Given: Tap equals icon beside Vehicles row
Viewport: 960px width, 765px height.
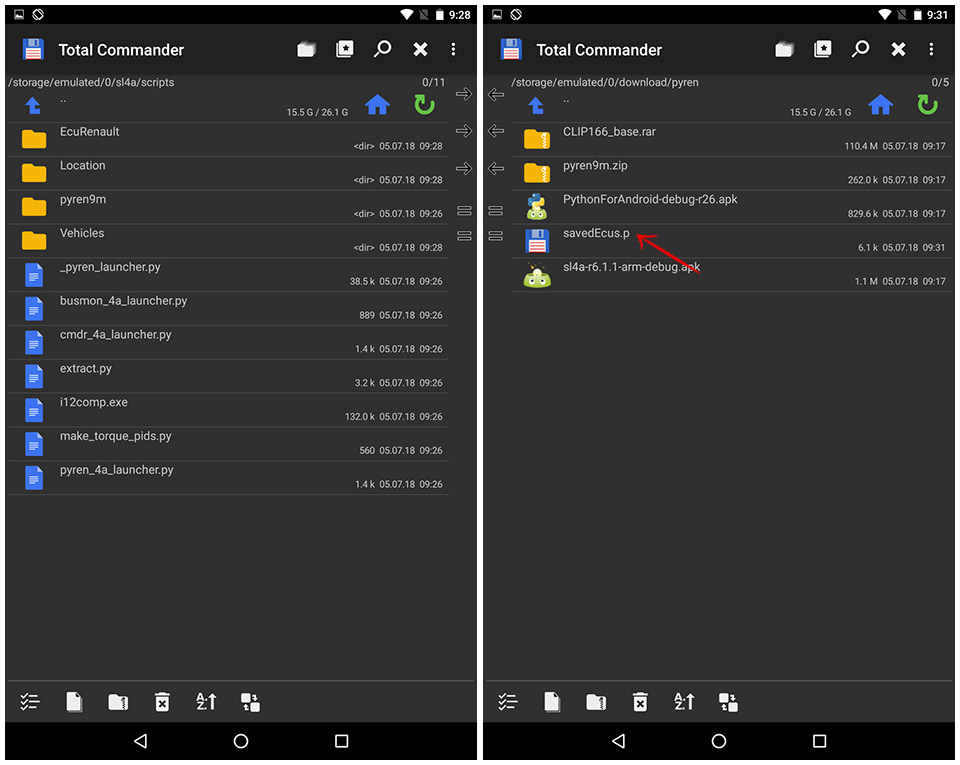Looking at the screenshot, I should click(464, 236).
